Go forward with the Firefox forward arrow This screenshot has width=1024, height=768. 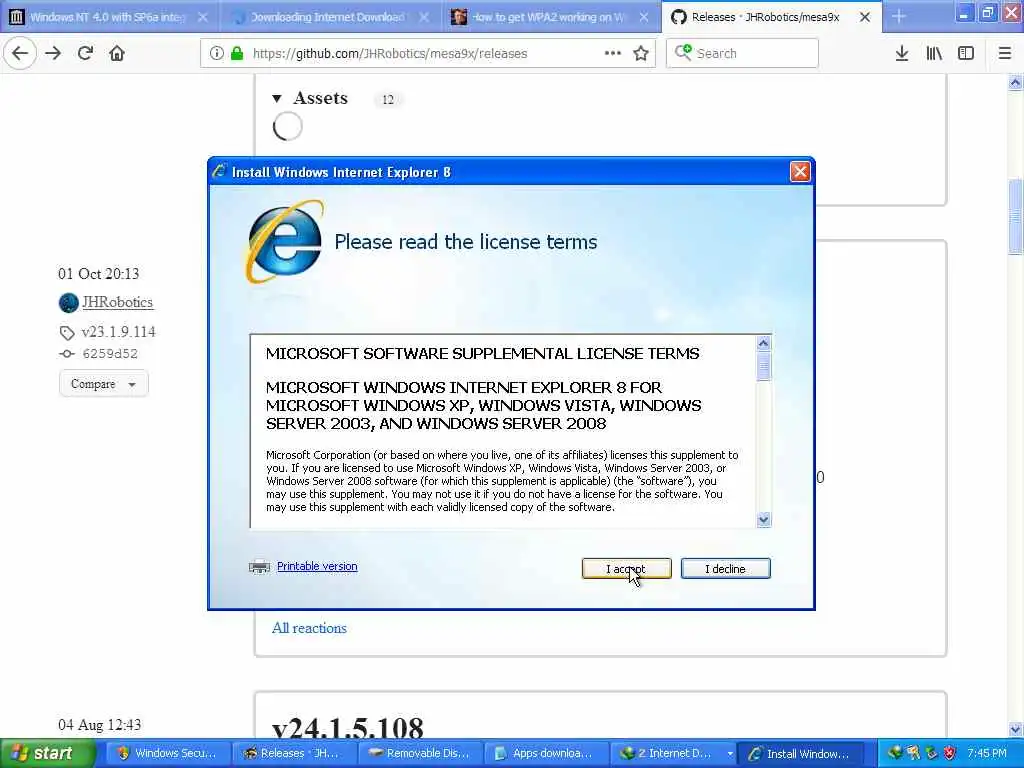click(53, 54)
